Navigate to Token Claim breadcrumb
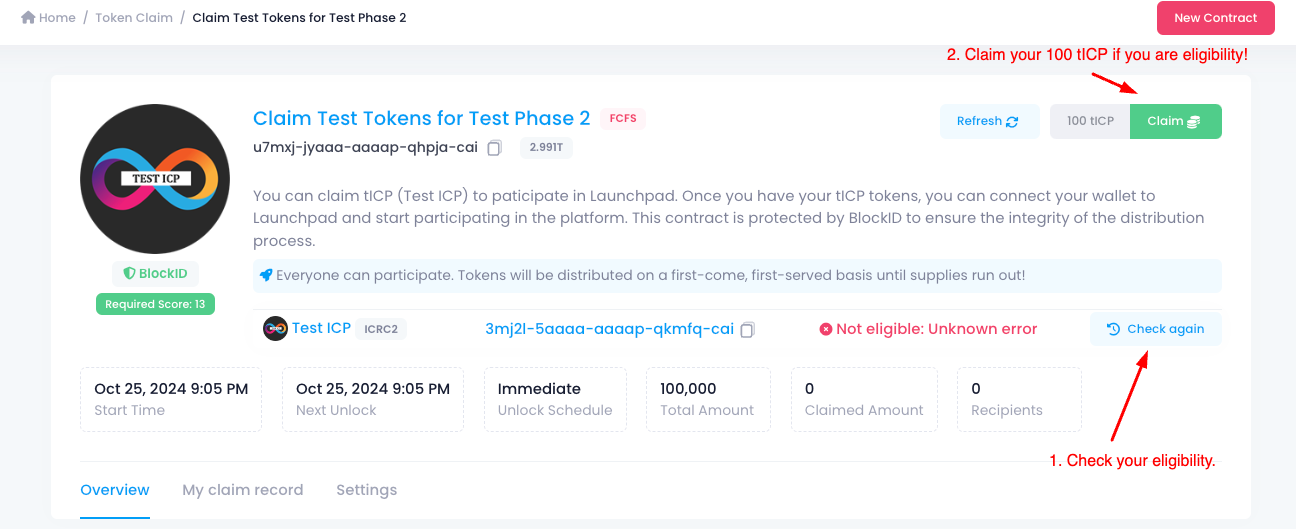The width and height of the screenshot is (1296, 529). (x=134, y=18)
